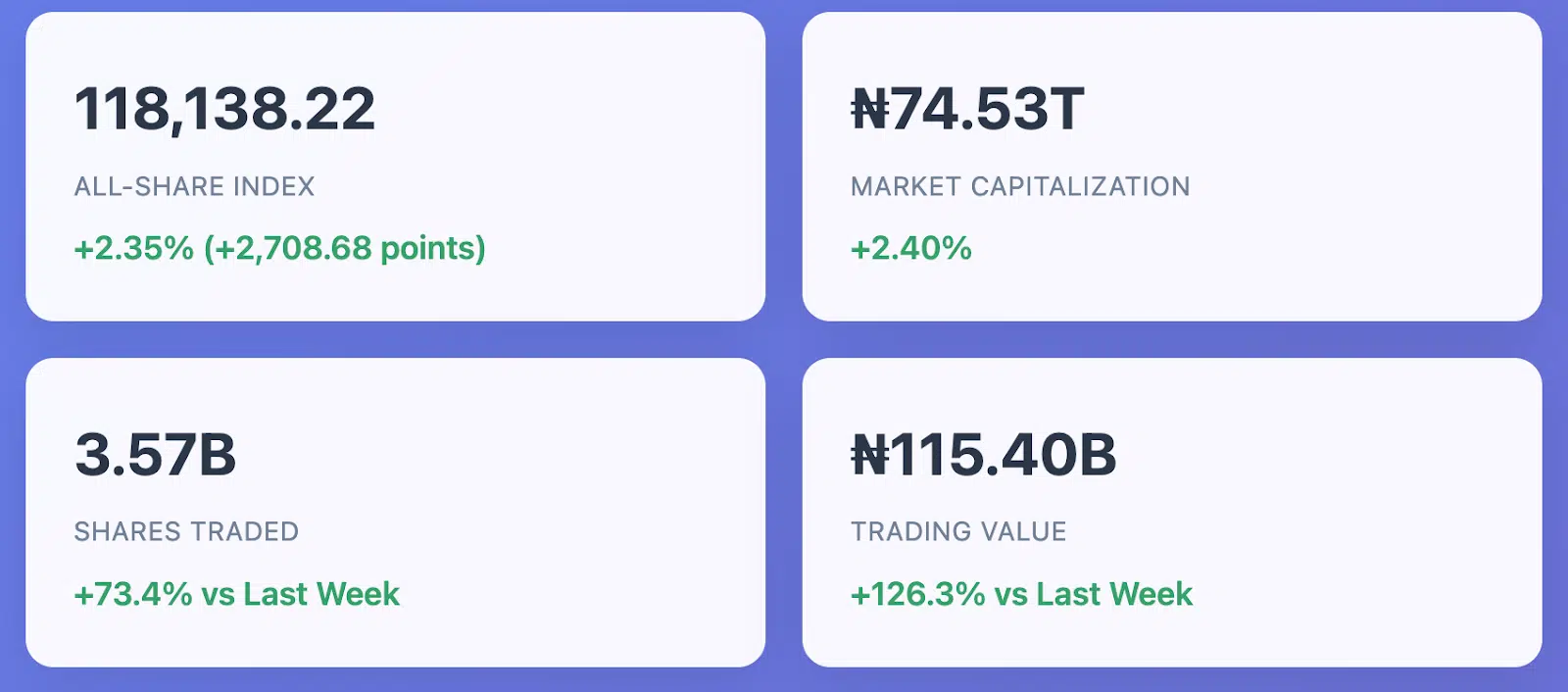Click the Naira symbol before 74.53T
This screenshot has height=692, width=1568.
(x=870, y=109)
